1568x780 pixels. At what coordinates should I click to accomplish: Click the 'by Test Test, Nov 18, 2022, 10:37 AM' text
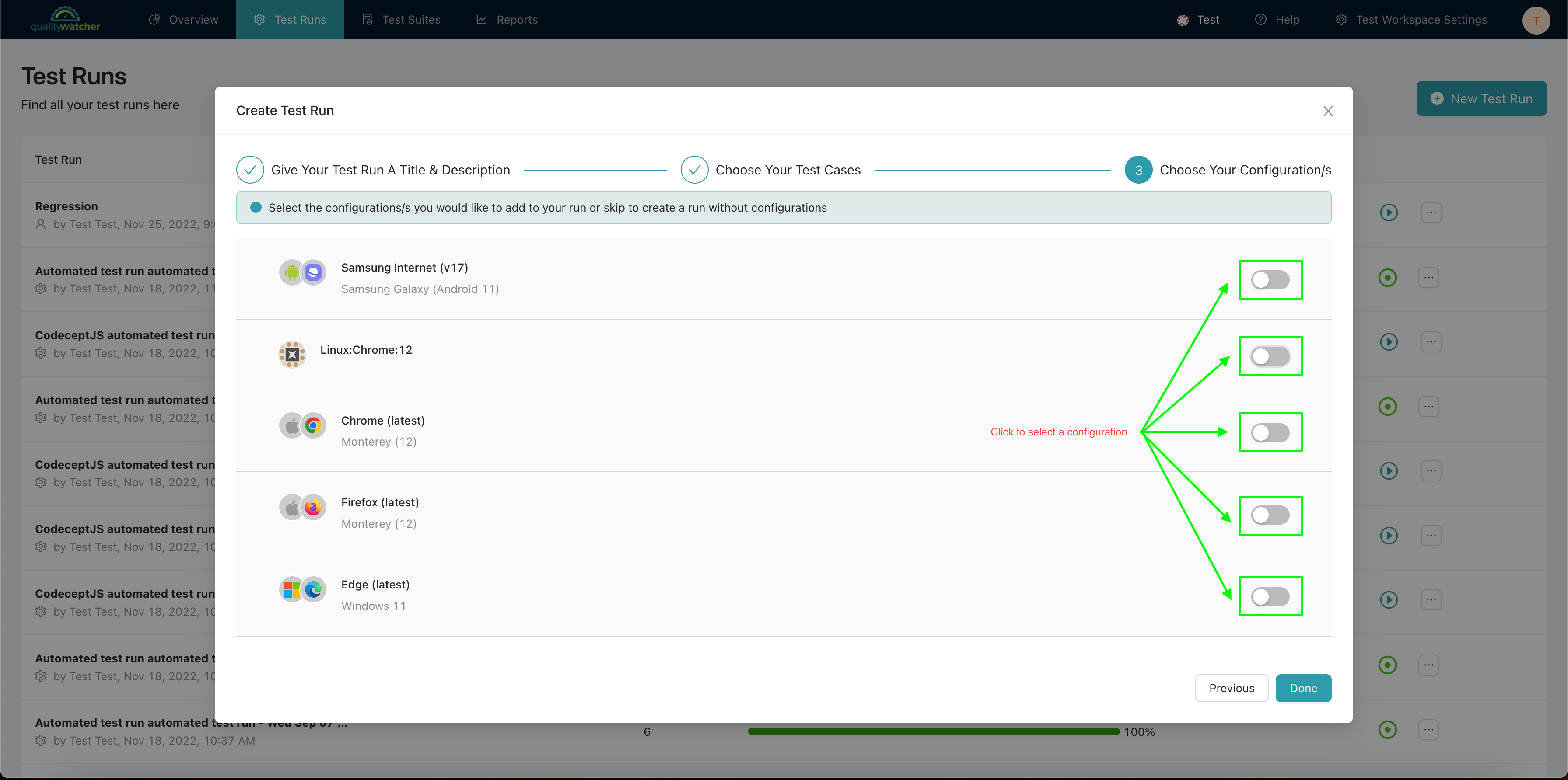[154, 741]
